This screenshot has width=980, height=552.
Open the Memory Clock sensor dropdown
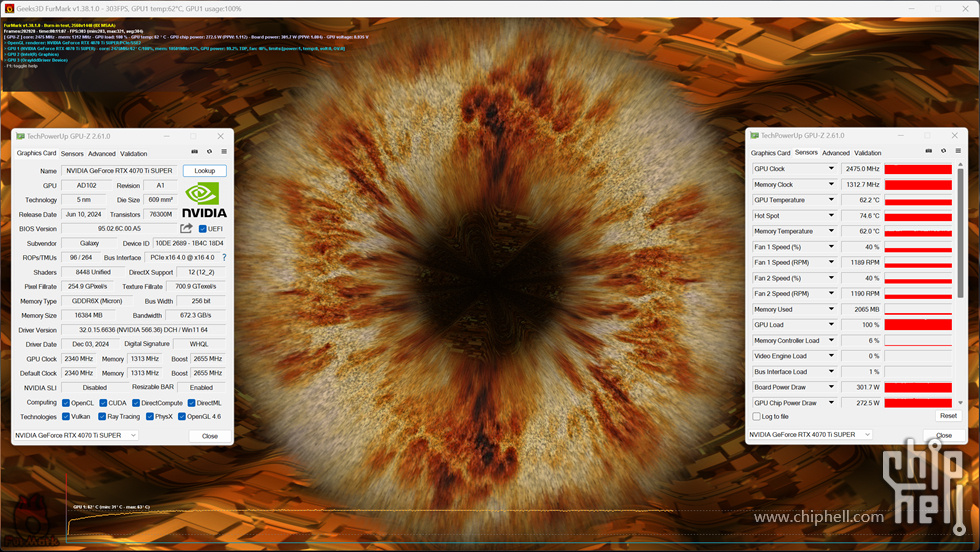831,184
